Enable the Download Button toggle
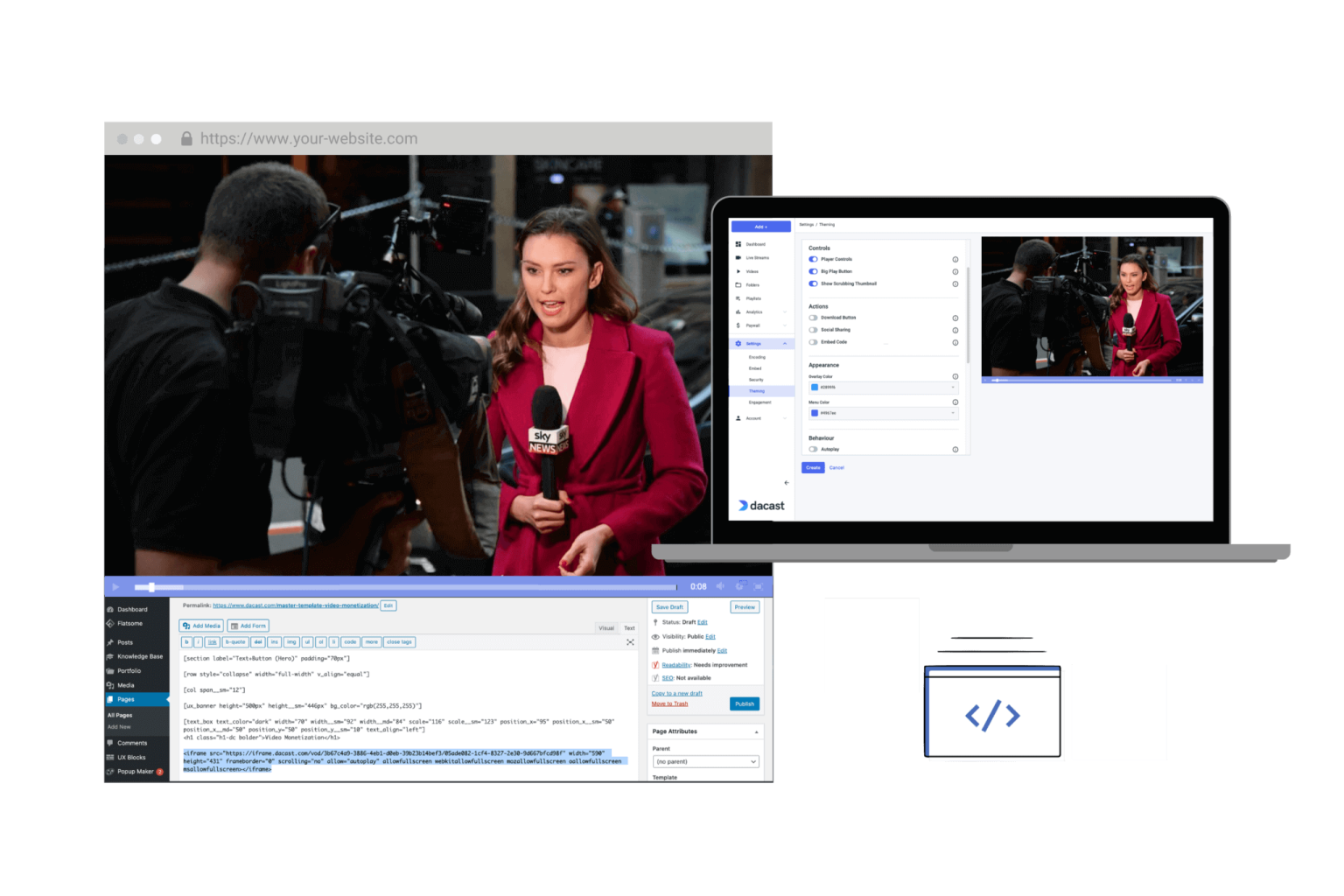 coord(813,318)
